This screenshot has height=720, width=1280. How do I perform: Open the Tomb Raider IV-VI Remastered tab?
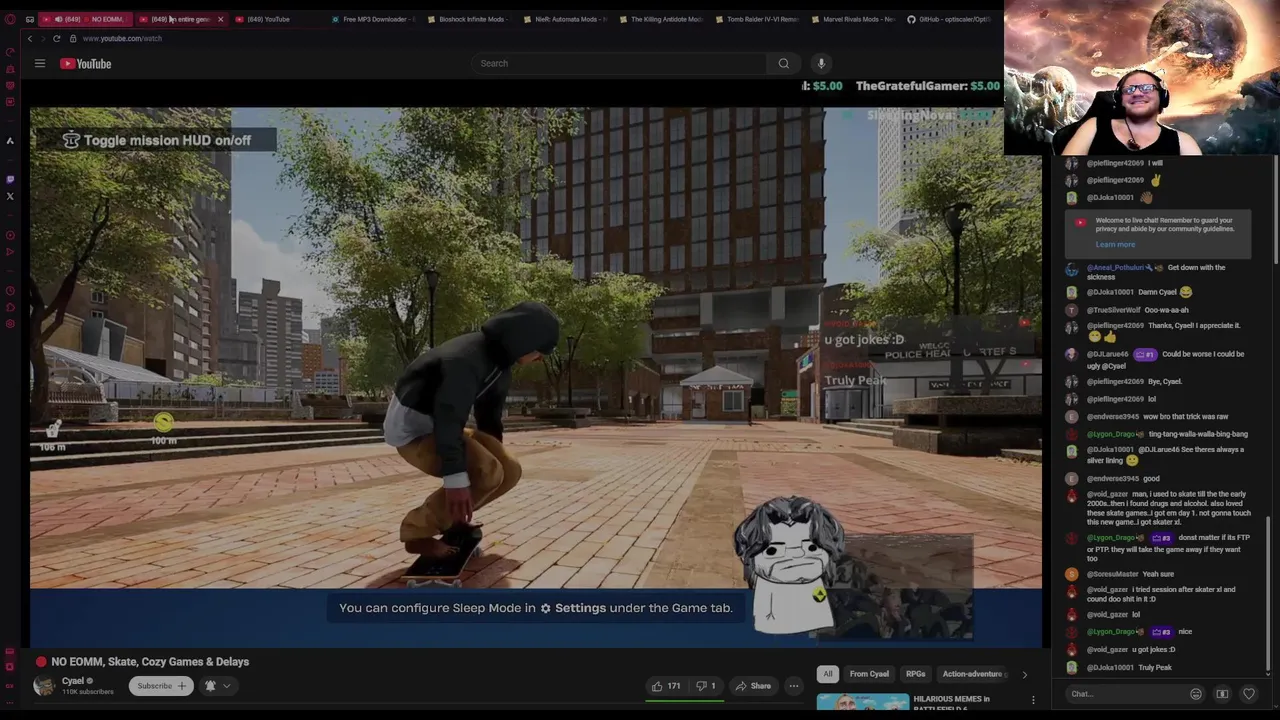[x=756, y=19]
